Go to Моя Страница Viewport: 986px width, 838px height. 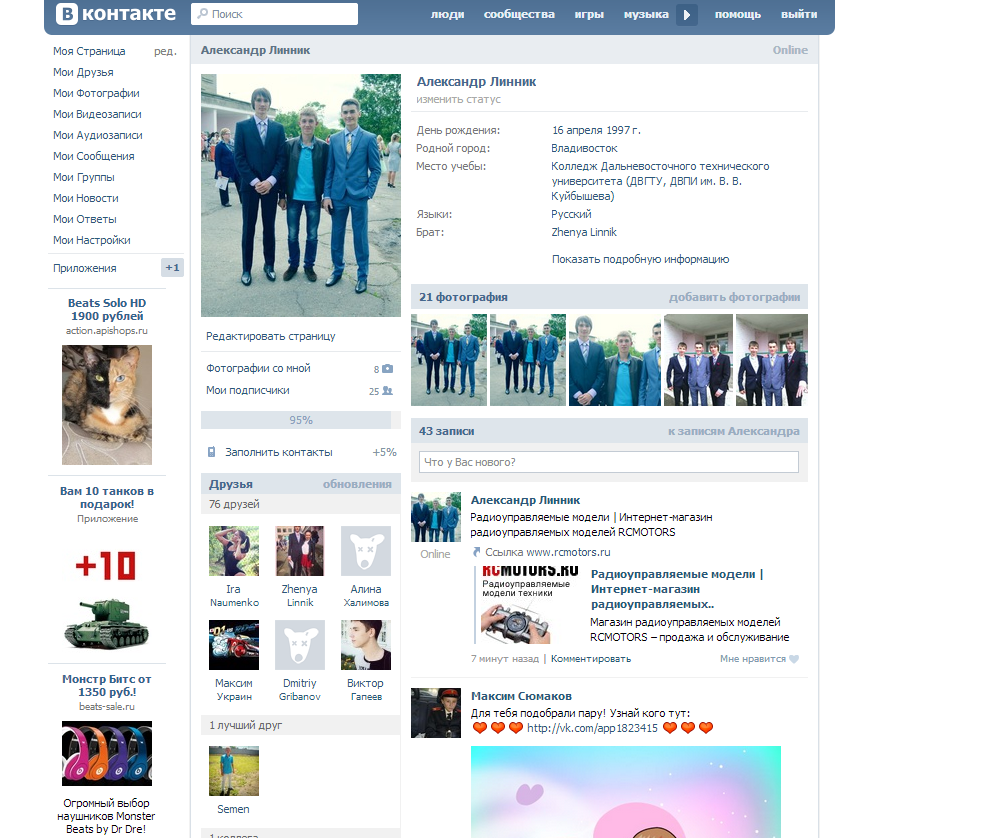(89, 51)
